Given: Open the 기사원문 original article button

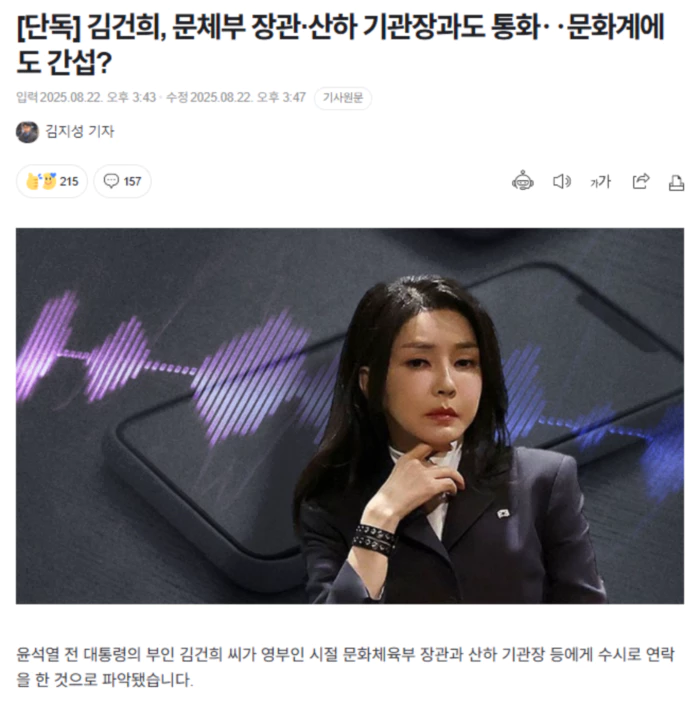Looking at the screenshot, I should [343, 98].
